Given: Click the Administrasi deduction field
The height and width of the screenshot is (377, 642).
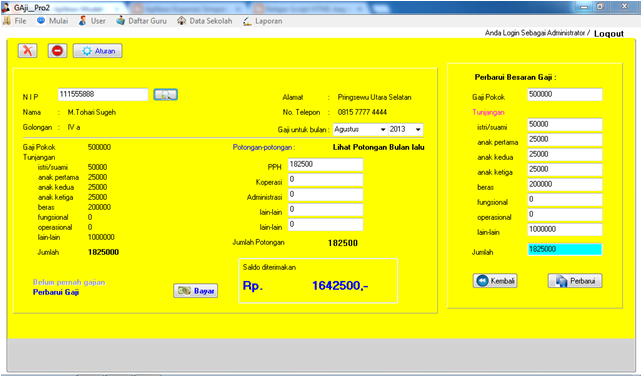Looking at the screenshot, I should pos(326,195).
